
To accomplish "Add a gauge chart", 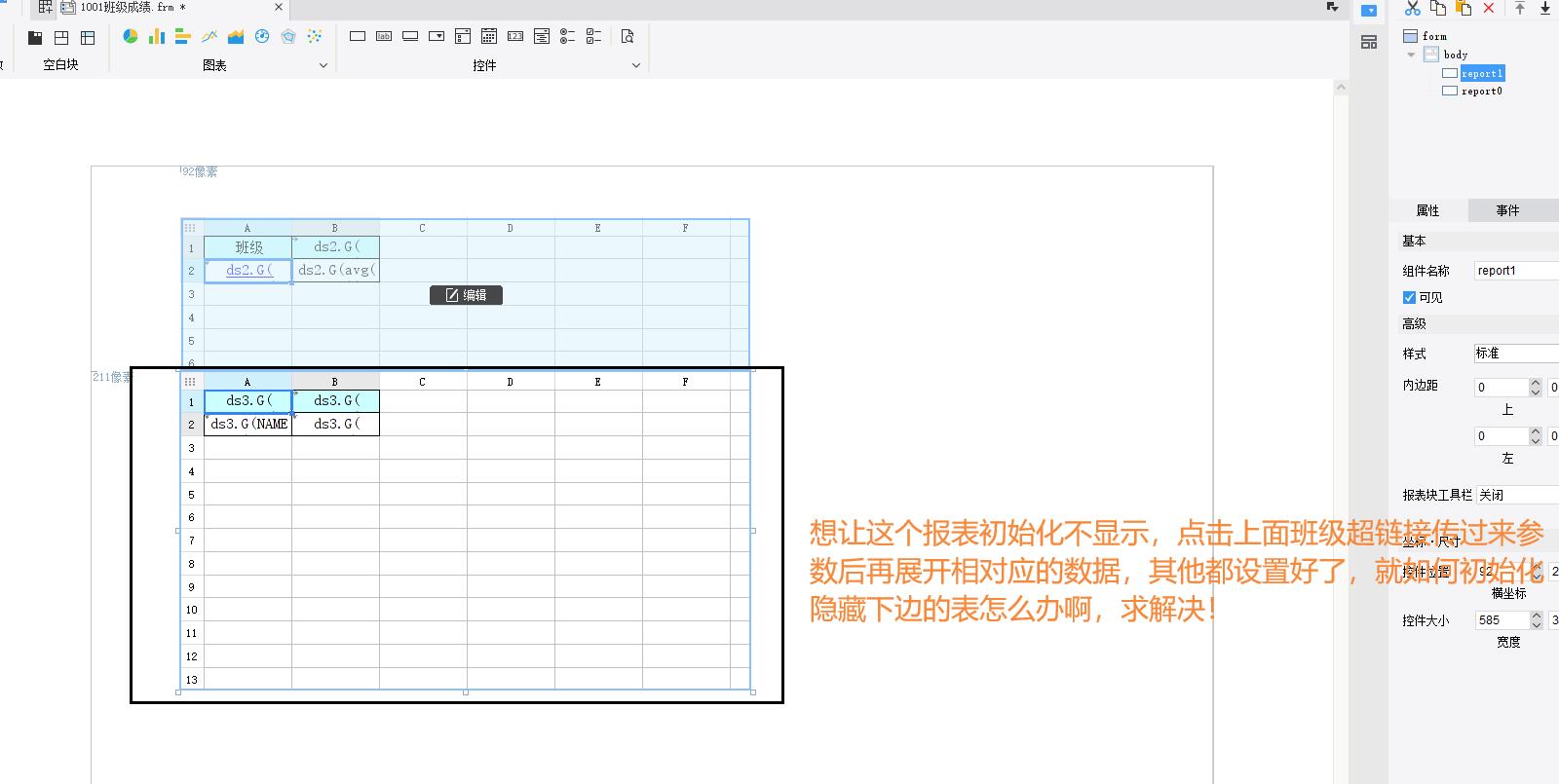I will [262, 36].
